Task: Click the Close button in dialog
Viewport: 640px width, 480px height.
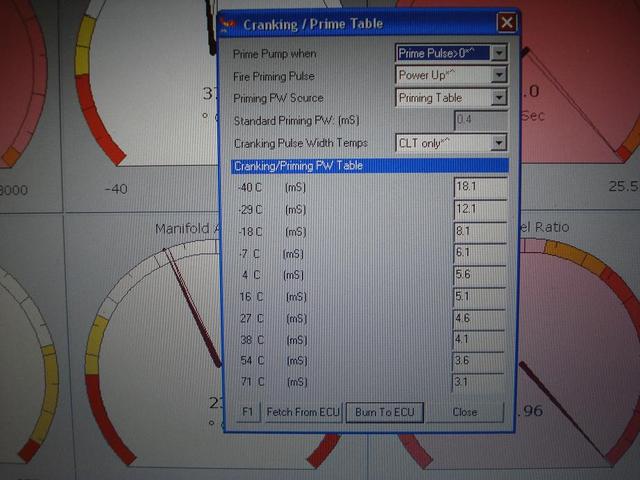Action: pos(465,412)
